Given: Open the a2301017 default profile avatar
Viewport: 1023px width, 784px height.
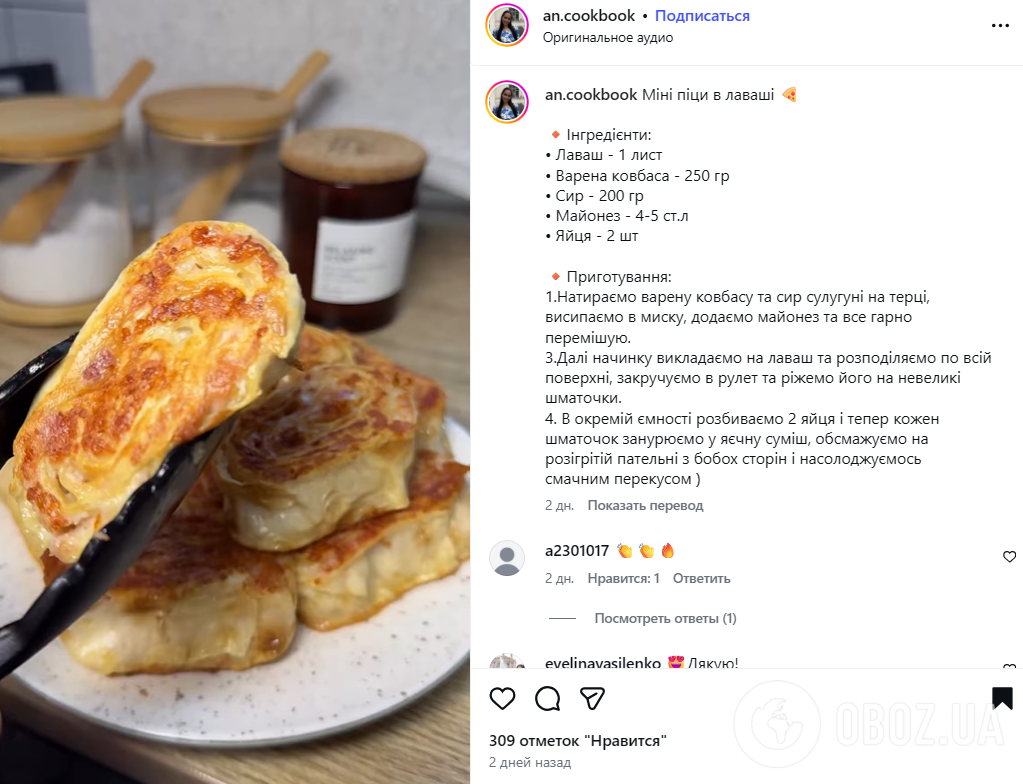Looking at the screenshot, I should pyautogui.click(x=507, y=558).
